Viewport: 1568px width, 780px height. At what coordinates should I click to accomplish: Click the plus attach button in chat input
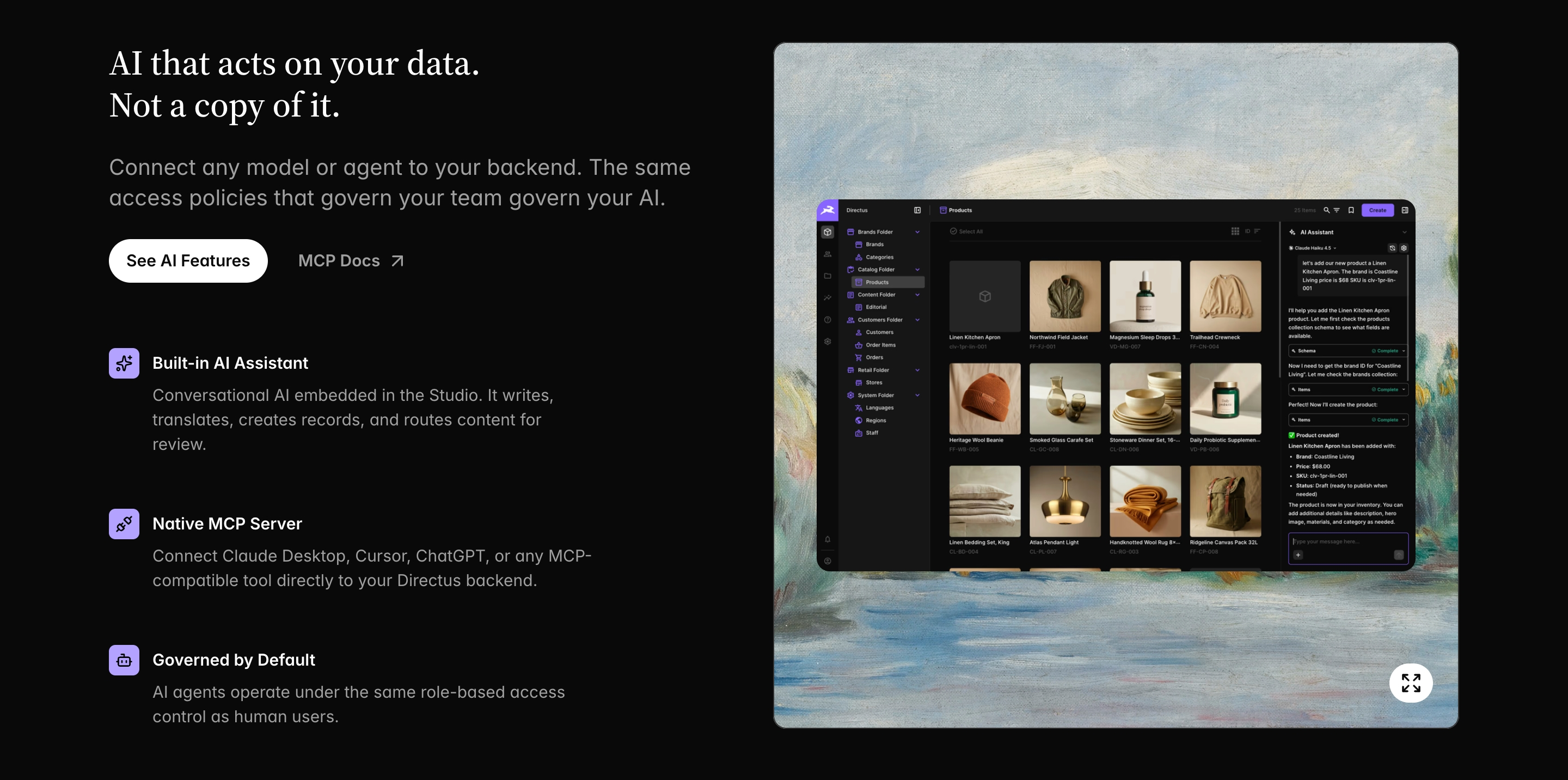(1298, 554)
